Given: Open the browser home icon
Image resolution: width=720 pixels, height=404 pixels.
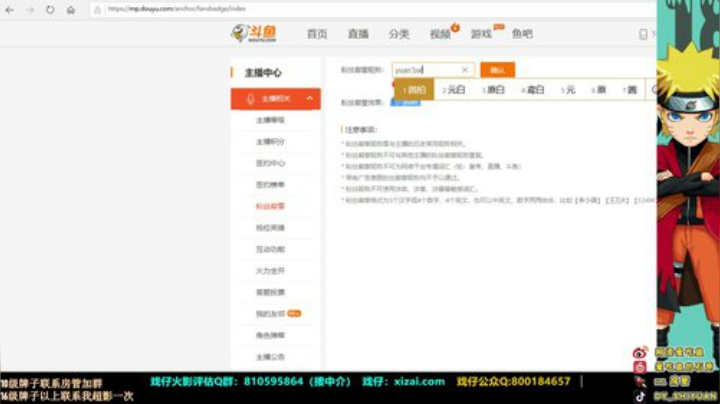Looking at the screenshot, I should (71, 10).
